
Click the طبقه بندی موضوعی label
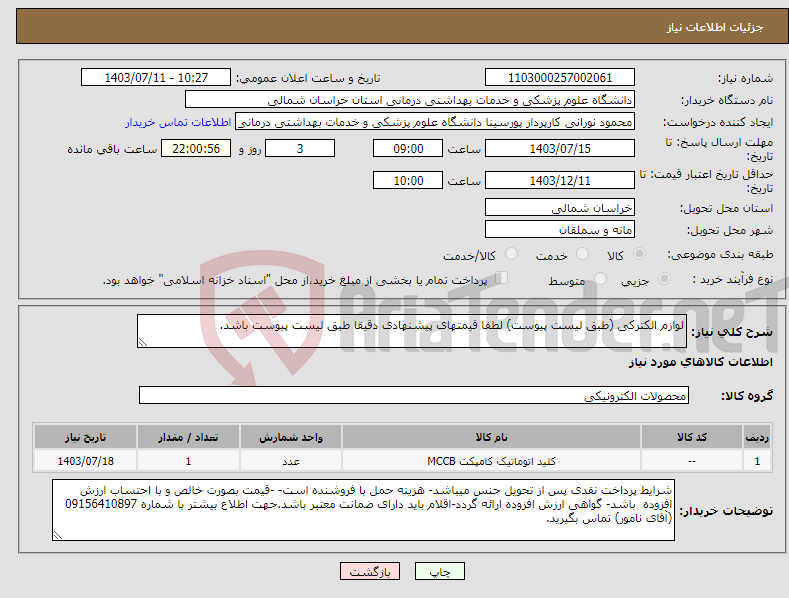pos(720,255)
